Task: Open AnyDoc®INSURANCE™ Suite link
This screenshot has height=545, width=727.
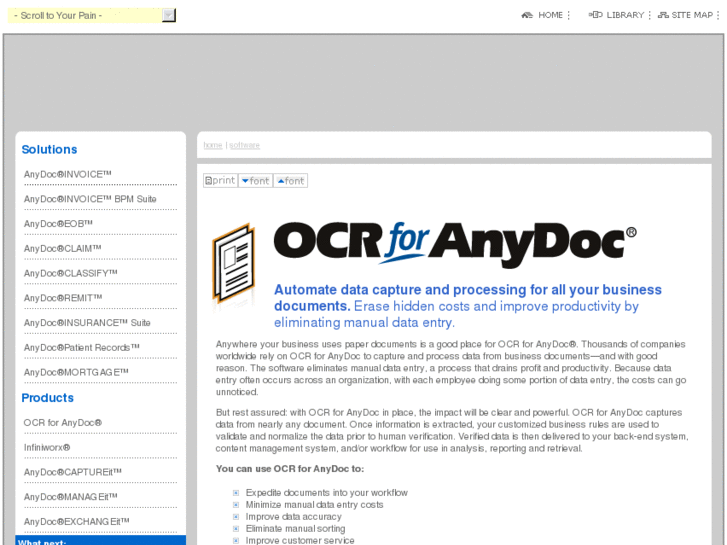Action: pyautogui.click(x=87, y=323)
